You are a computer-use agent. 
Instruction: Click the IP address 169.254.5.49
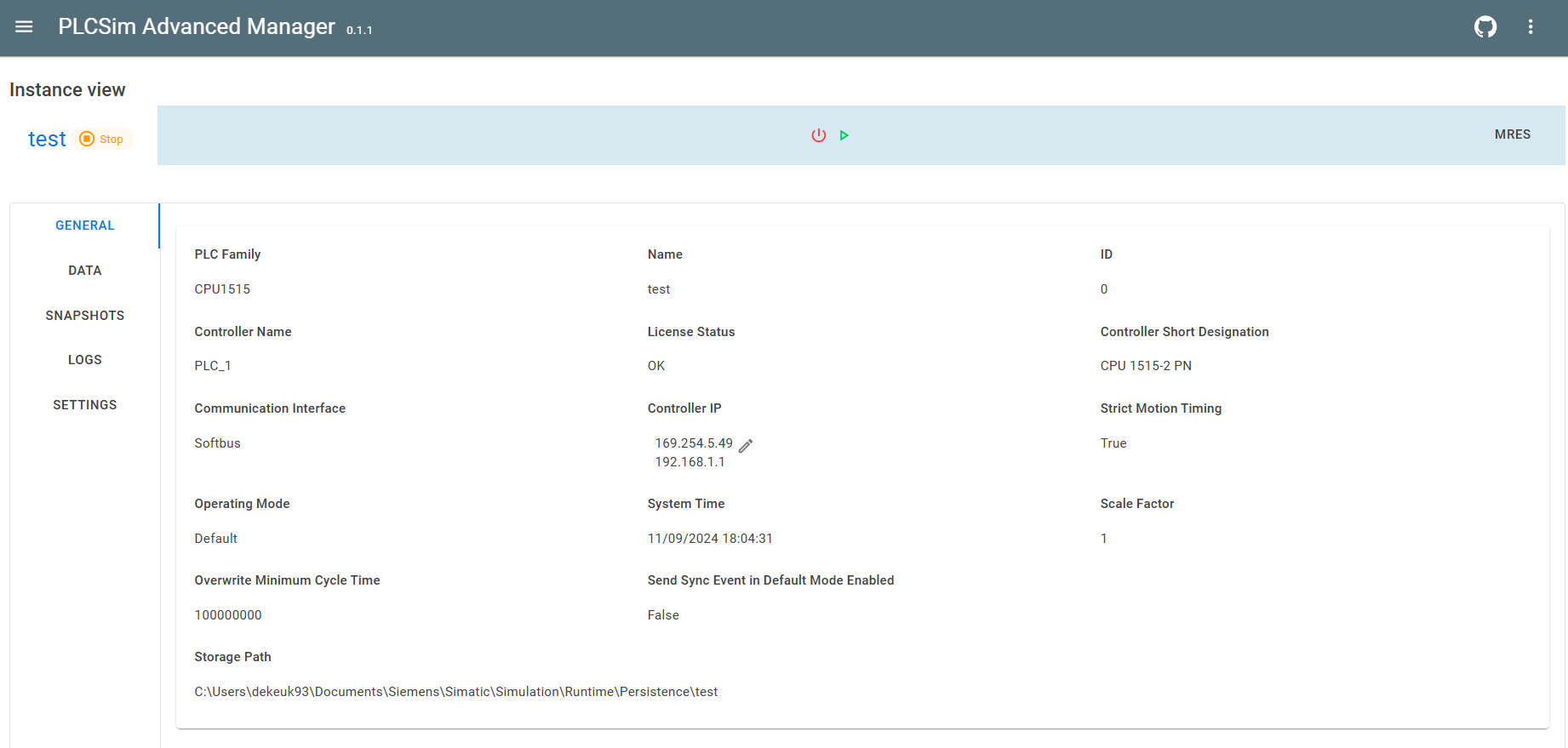point(694,443)
